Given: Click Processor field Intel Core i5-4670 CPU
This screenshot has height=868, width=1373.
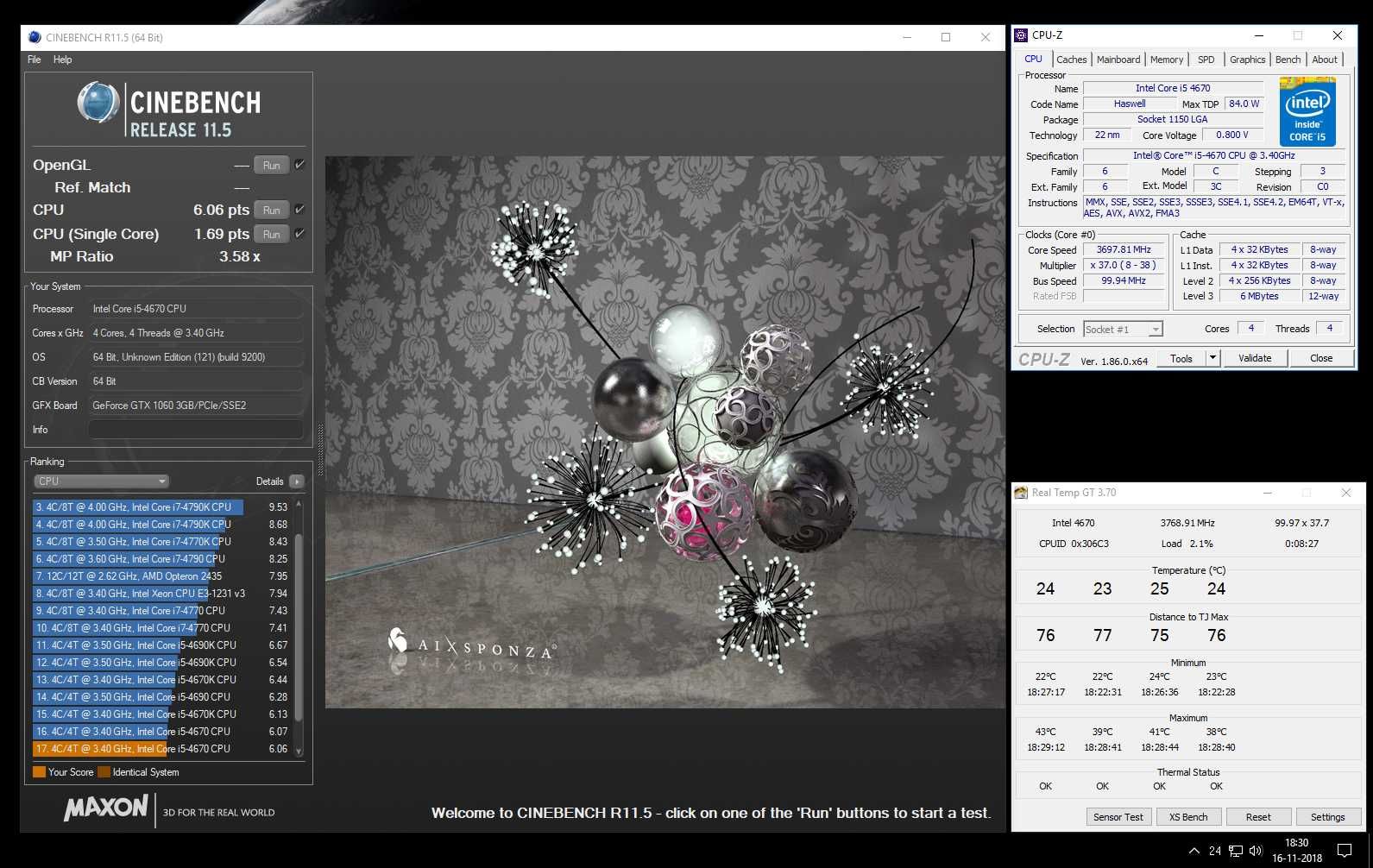Looking at the screenshot, I should coord(196,308).
